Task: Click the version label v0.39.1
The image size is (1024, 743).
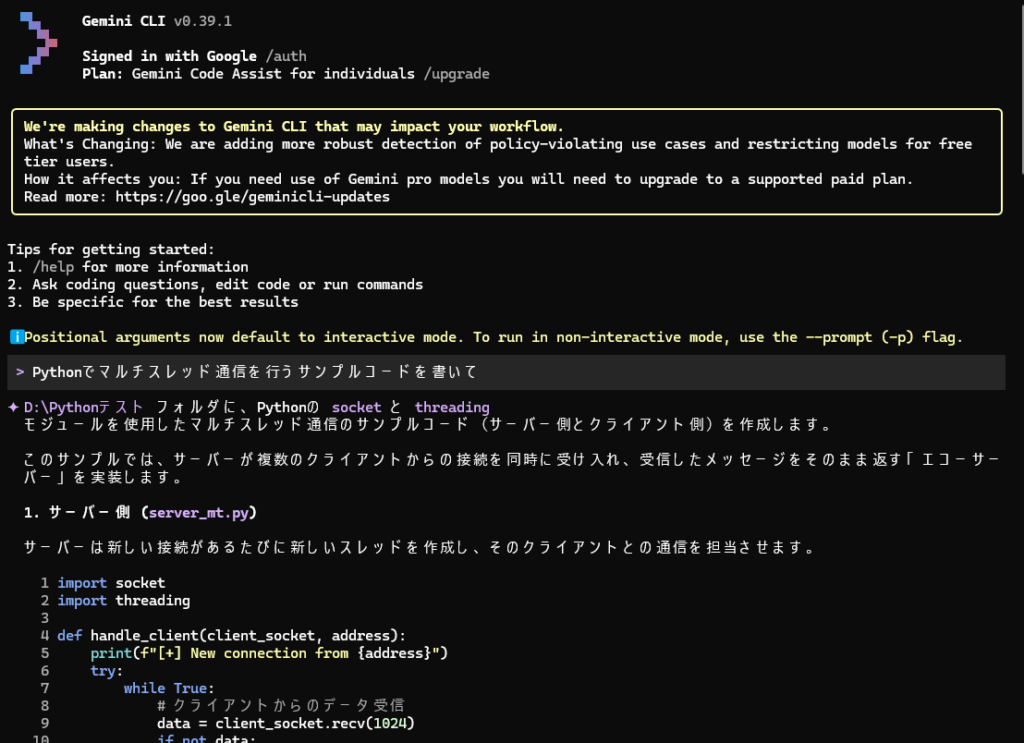Action: pos(202,22)
